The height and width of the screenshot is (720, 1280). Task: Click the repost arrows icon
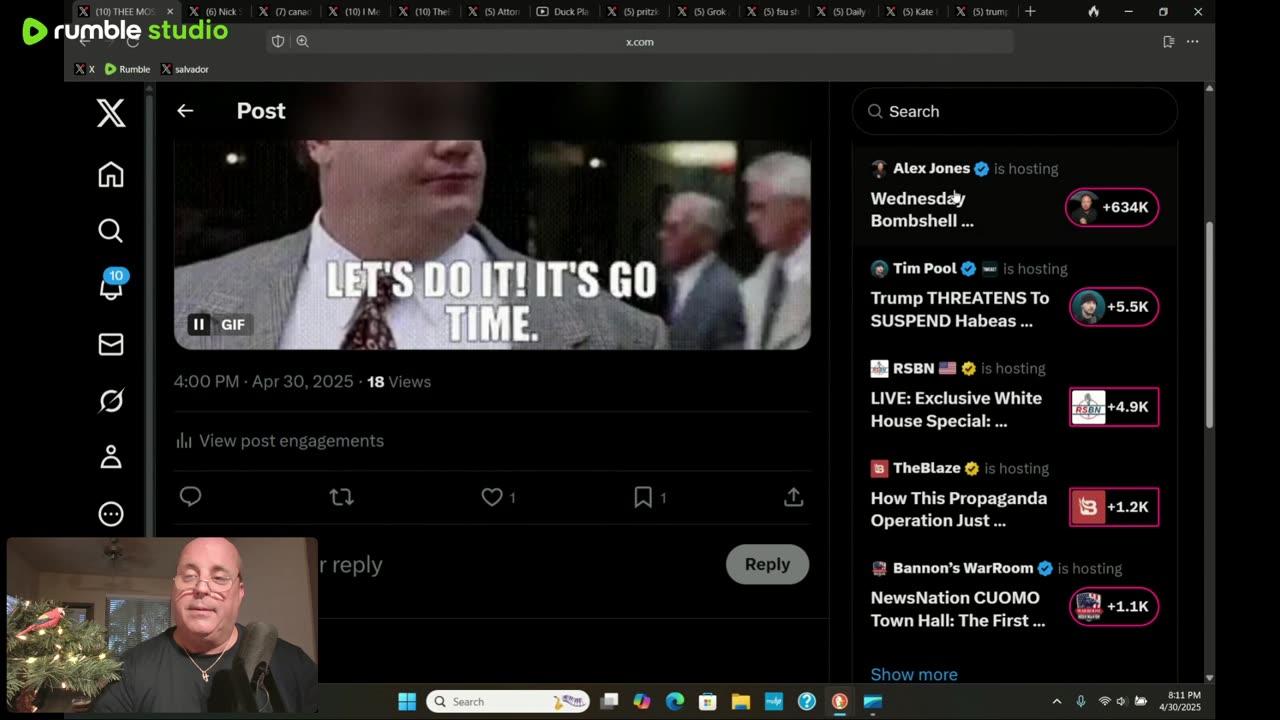click(x=342, y=497)
